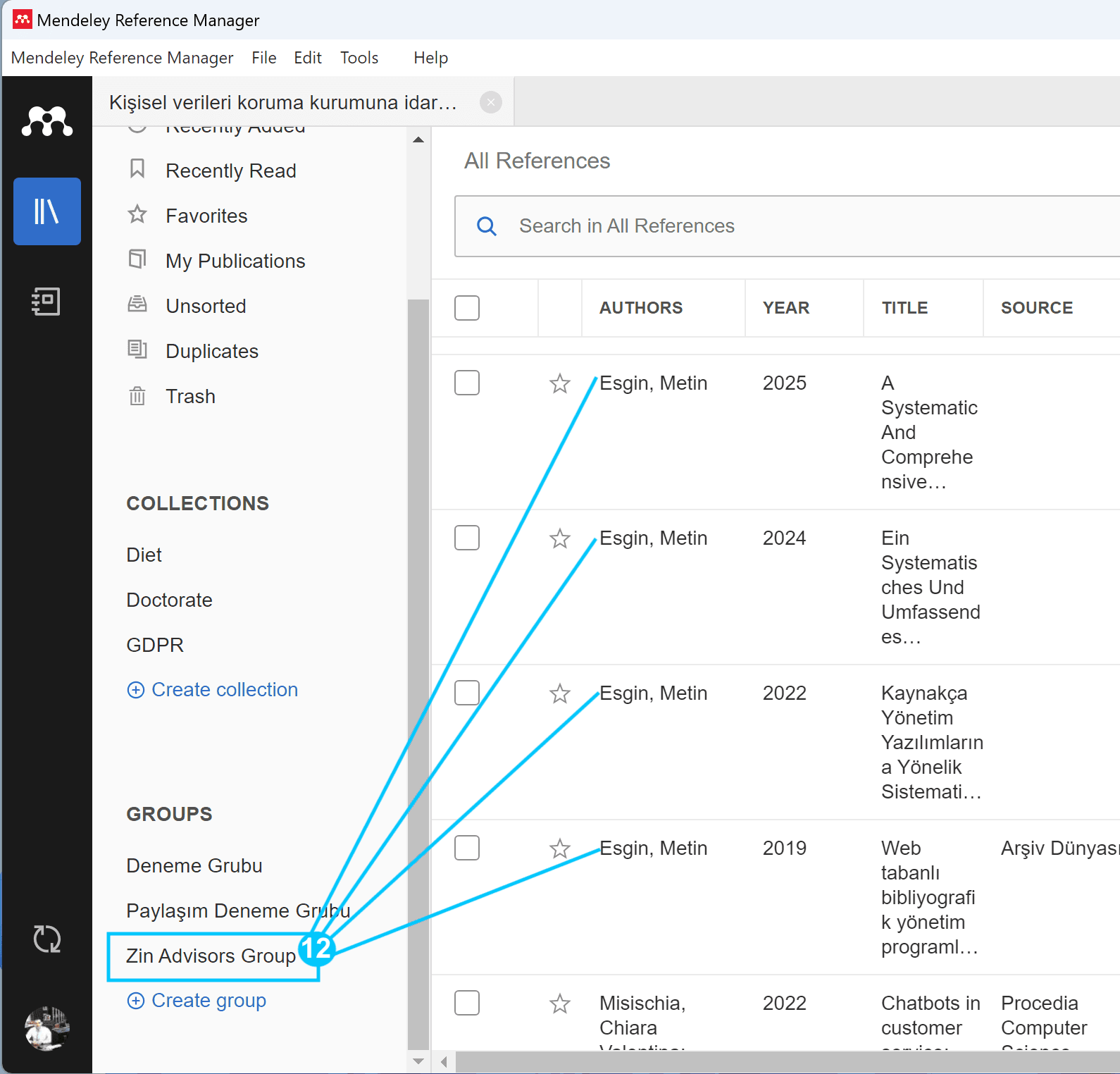Select the GDPR collection

(x=155, y=645)
